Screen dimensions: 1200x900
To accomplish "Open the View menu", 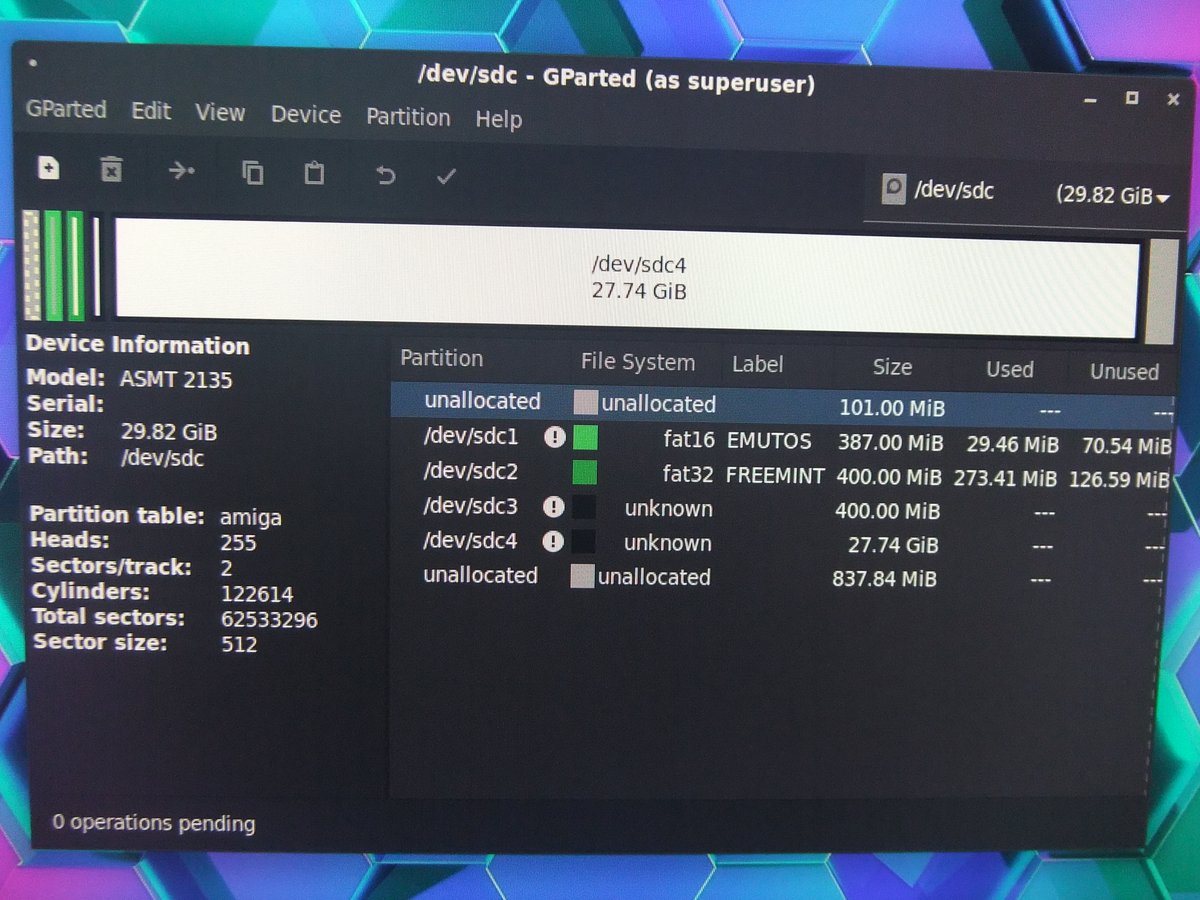I will coord(220,113).
